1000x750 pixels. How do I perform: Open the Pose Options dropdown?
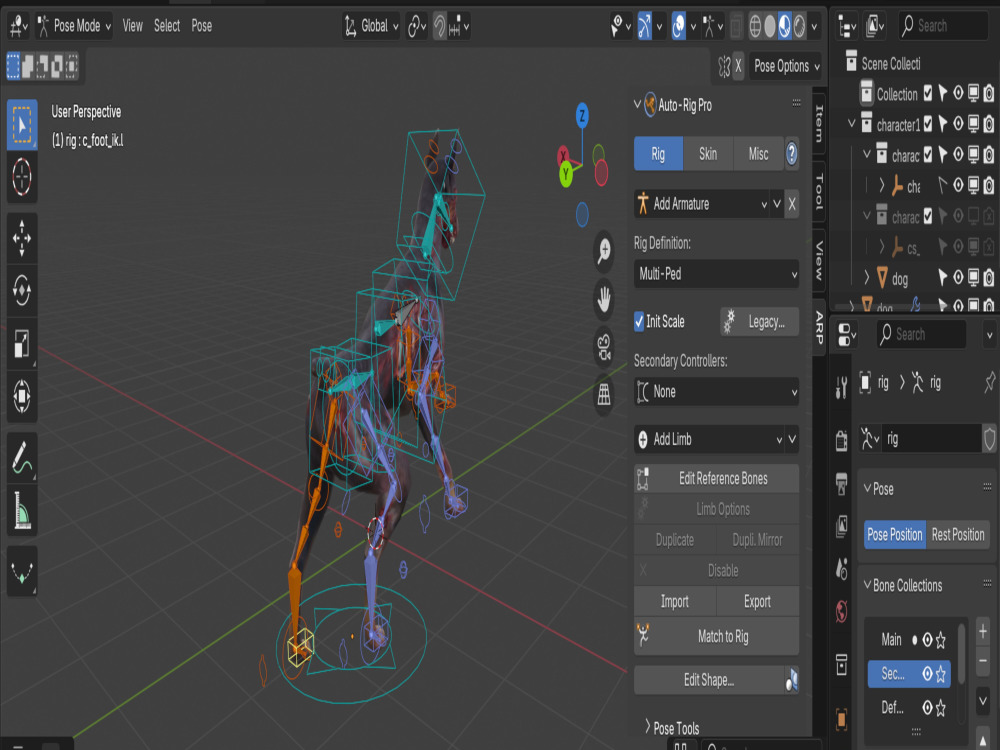click(x=785, y=66)
